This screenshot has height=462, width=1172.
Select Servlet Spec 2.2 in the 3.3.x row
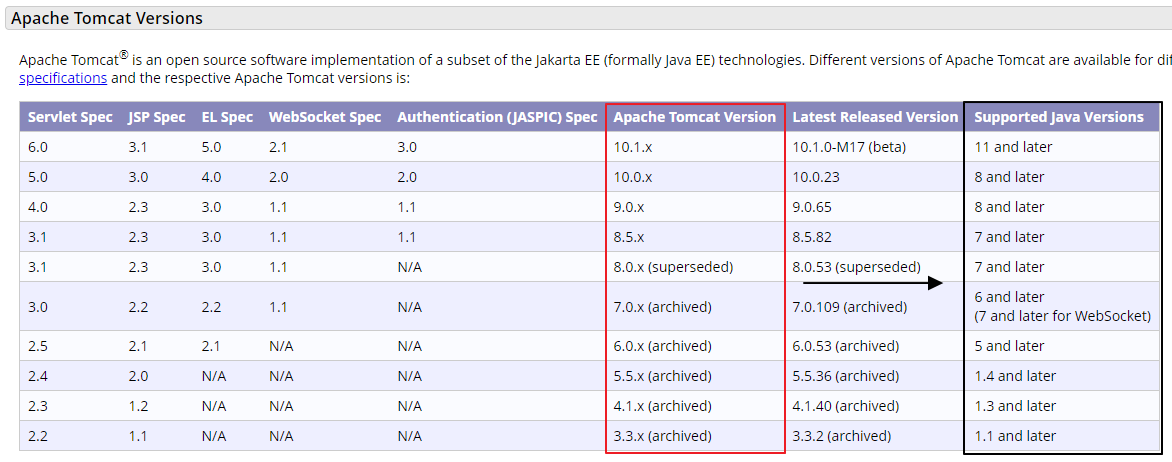click(x=37, y=436)
